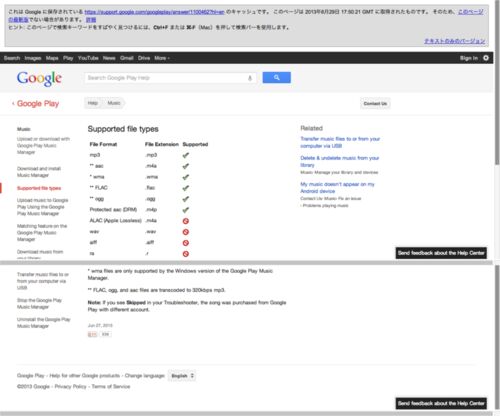
Task: Click the green checkmark in the wma row
Action: point(186,177)
